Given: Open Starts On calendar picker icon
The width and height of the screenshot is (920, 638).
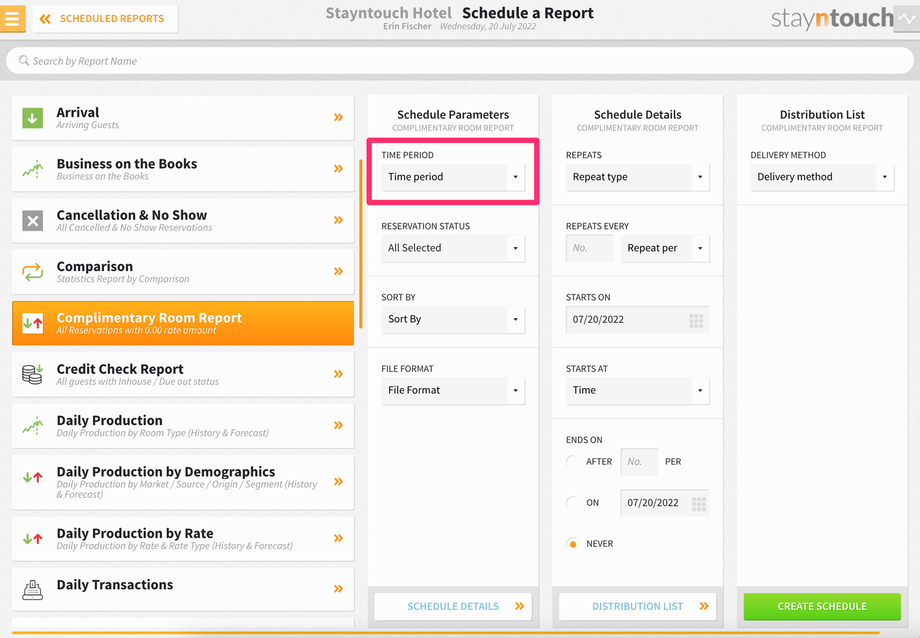Looking at the screenshot, I should click(696, 320).
